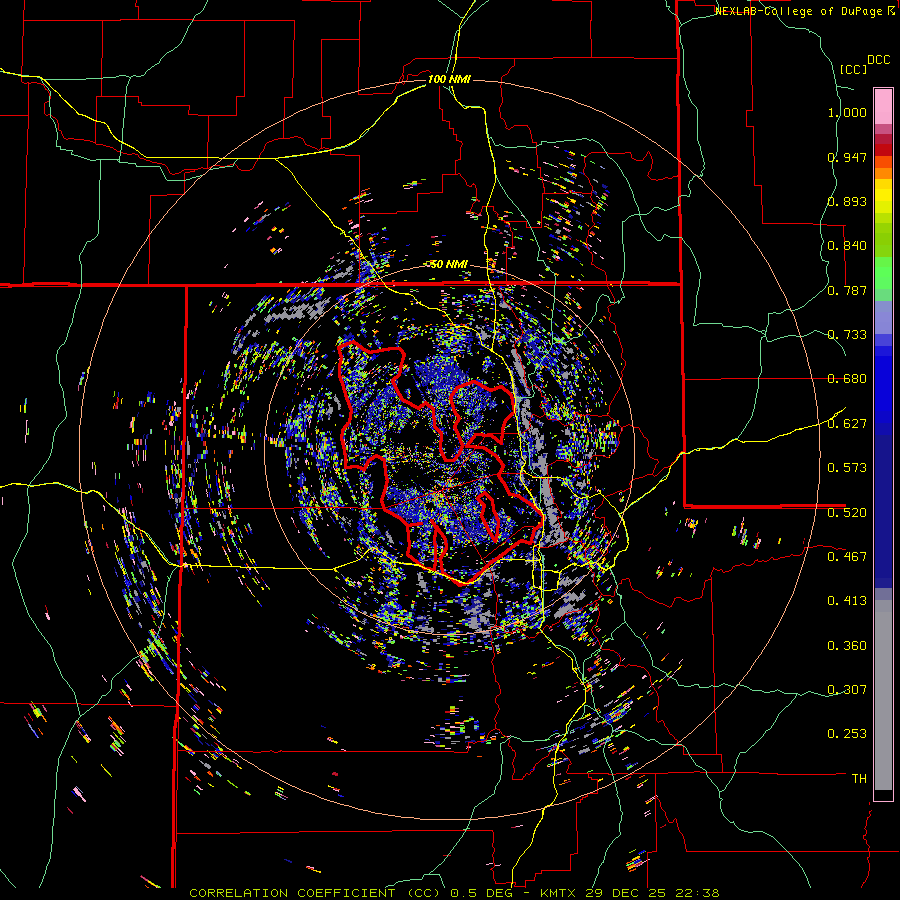Click the 0.253 legend value
Image resolution: width=900 pixels, height=900 pixels.
(x=847, y=734)
